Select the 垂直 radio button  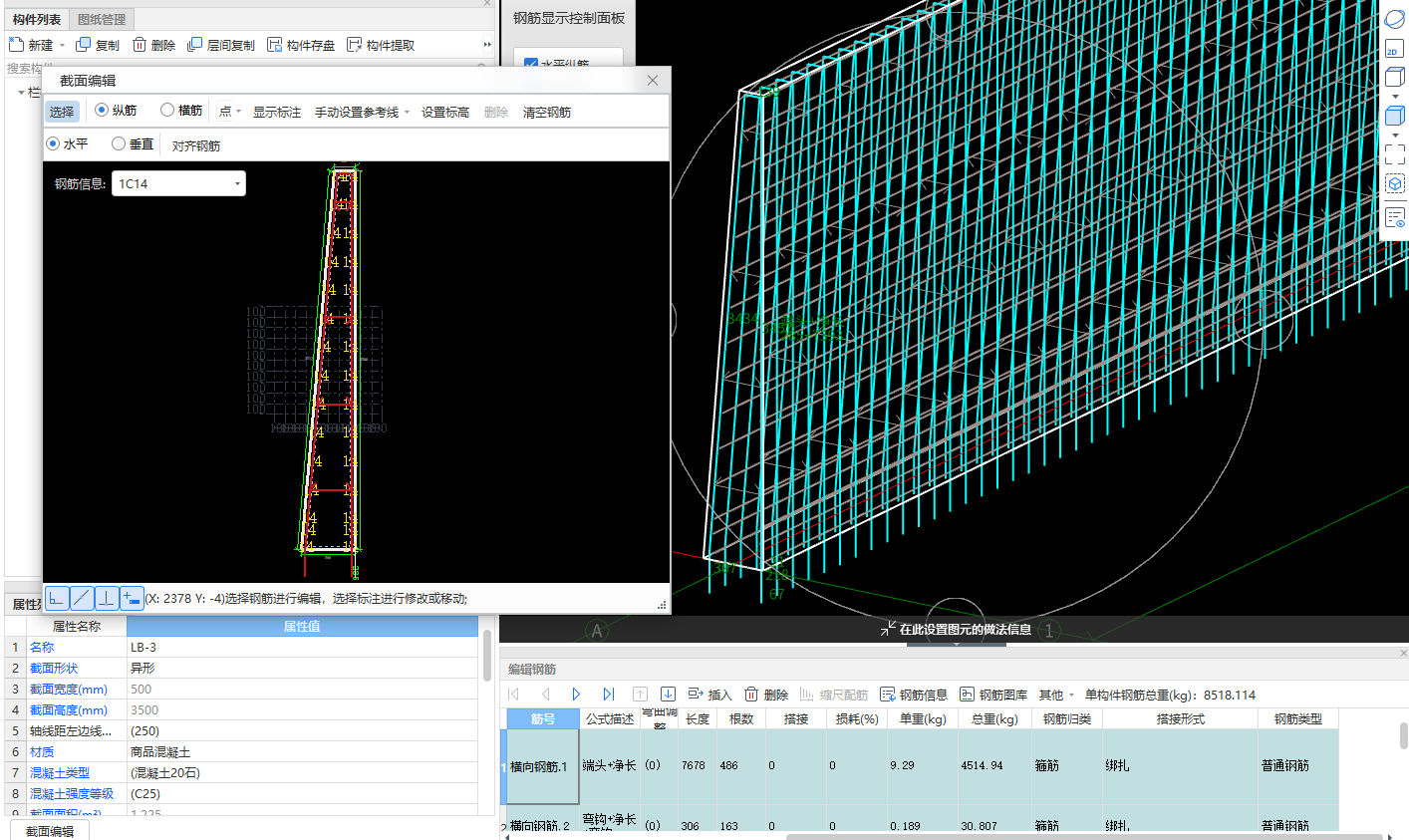click(x=119, y=143)
